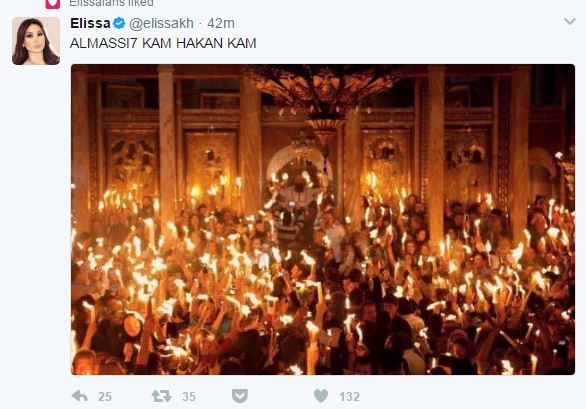Image resolution: width=586 pixels, height=409 pixels.
Task: Click the pink heart liked indicator
Action: click(x=53, y=4)
